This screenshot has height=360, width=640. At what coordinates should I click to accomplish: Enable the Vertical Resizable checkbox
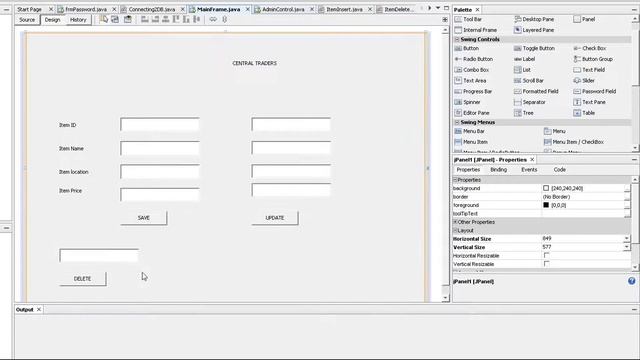[546, 264]
